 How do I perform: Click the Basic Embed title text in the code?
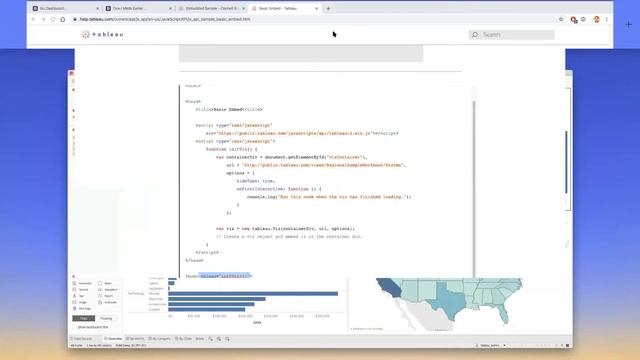click(x=228, y=109)
